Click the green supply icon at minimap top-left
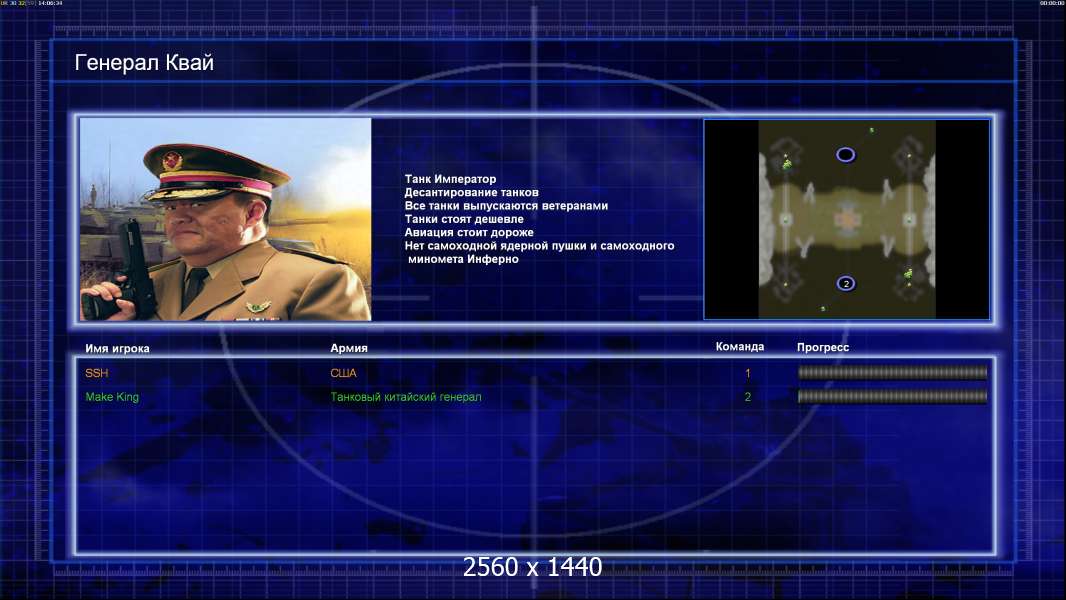The image size is (1066, 600). click(x=787, y=163)
